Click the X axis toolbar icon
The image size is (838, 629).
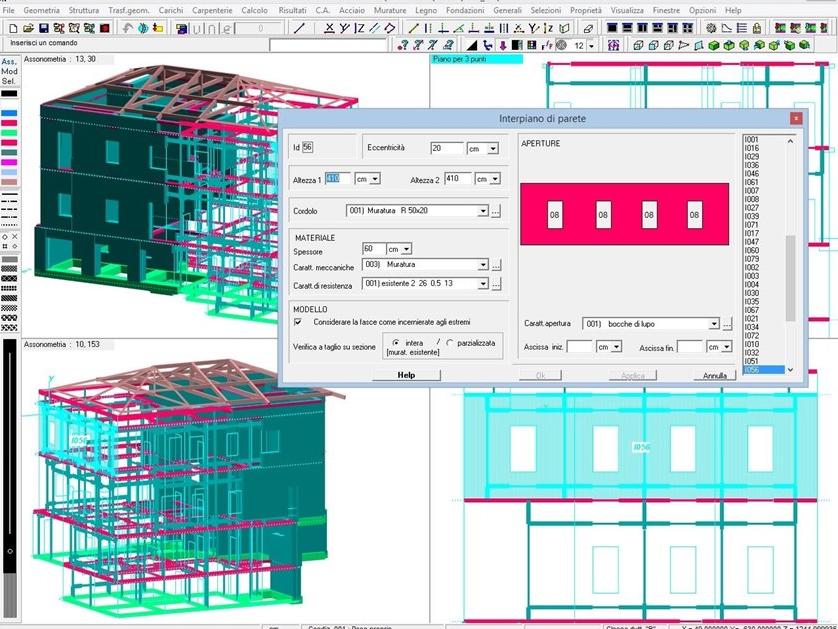coord(330,28)
